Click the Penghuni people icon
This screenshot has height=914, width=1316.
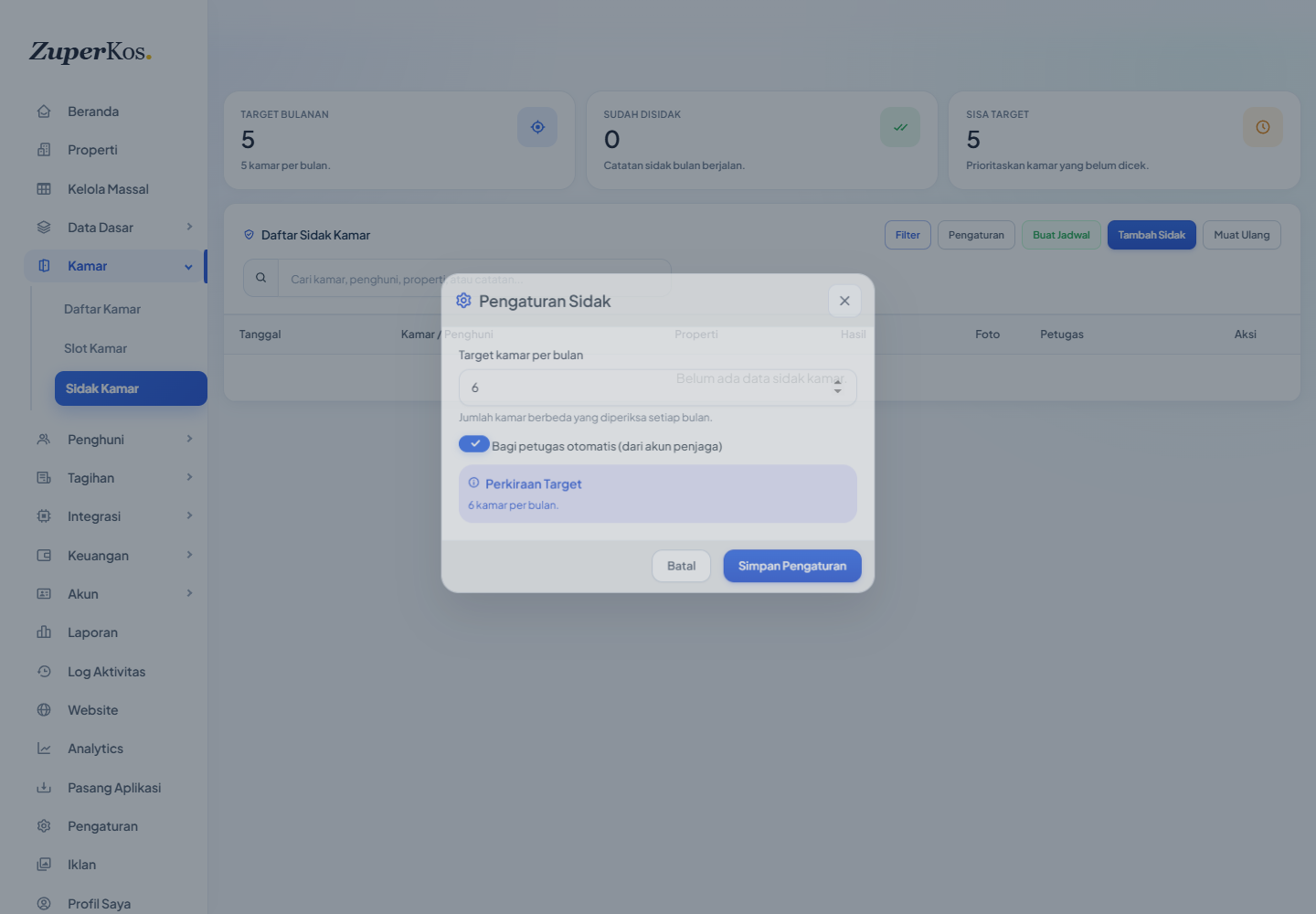44,440
